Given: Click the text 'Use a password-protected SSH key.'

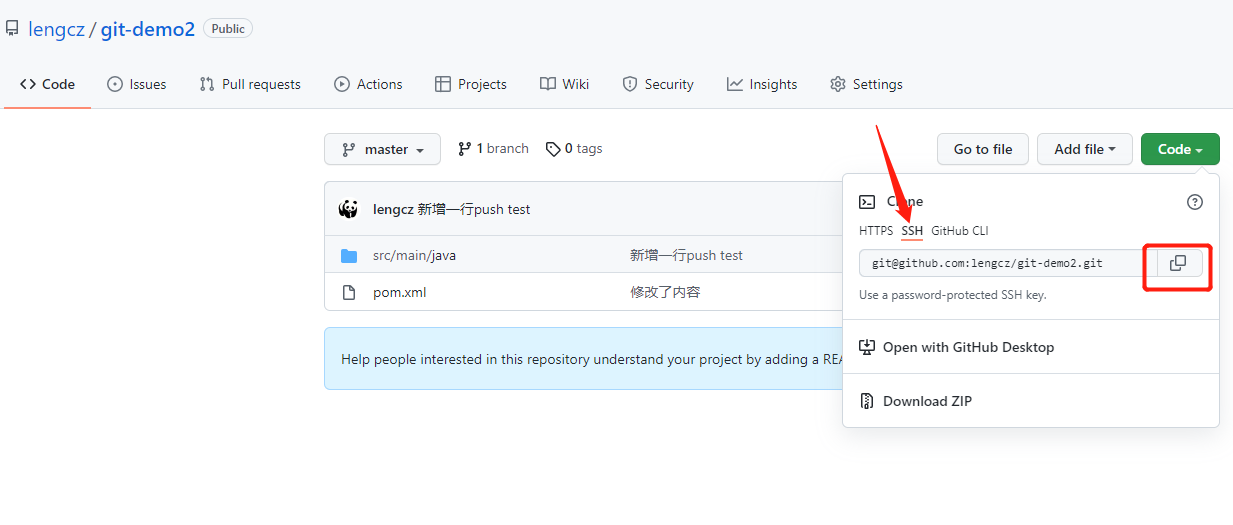Looking at the screenshot, I should pyautogui.click(x=953, y=295).
